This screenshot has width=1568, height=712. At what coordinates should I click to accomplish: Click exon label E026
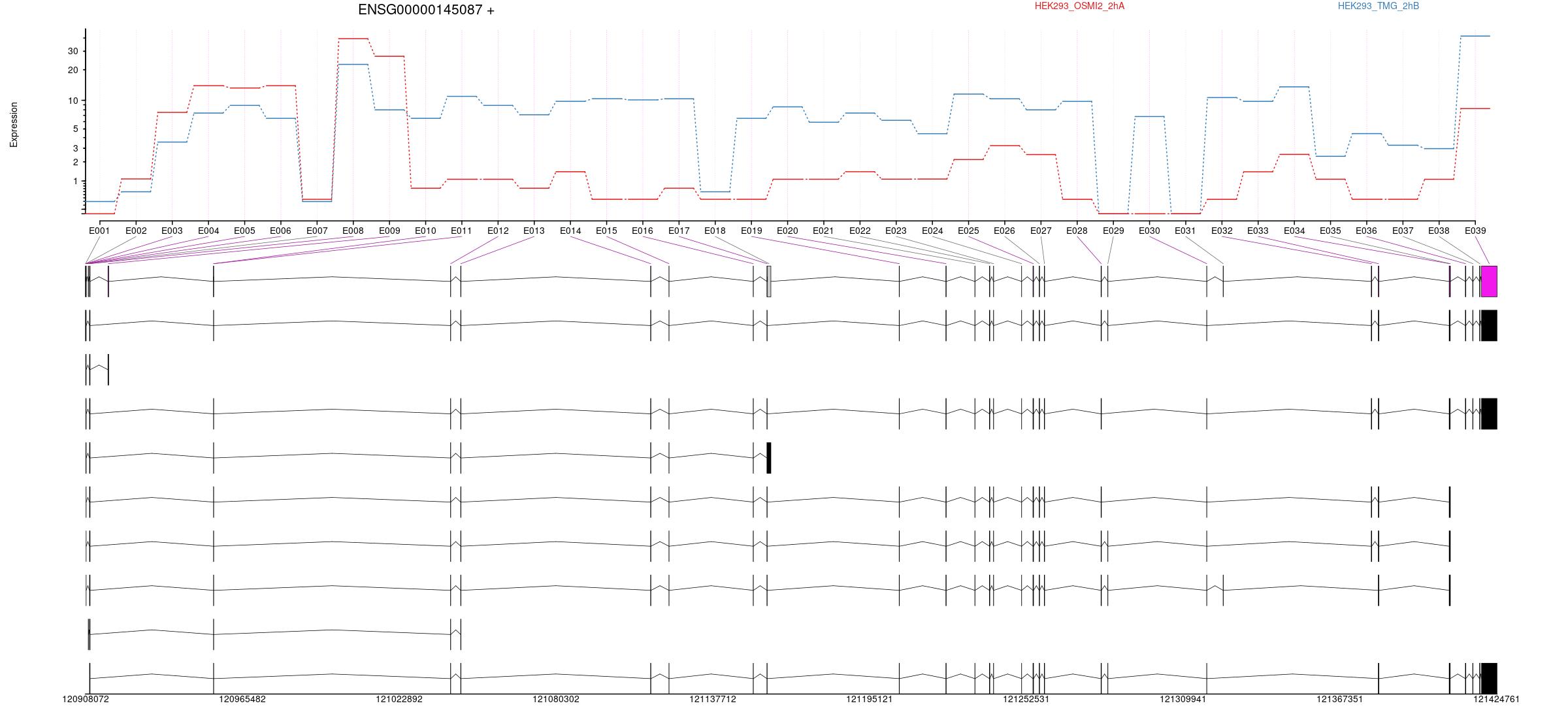pyautogui.click(x=1004, y=231)
